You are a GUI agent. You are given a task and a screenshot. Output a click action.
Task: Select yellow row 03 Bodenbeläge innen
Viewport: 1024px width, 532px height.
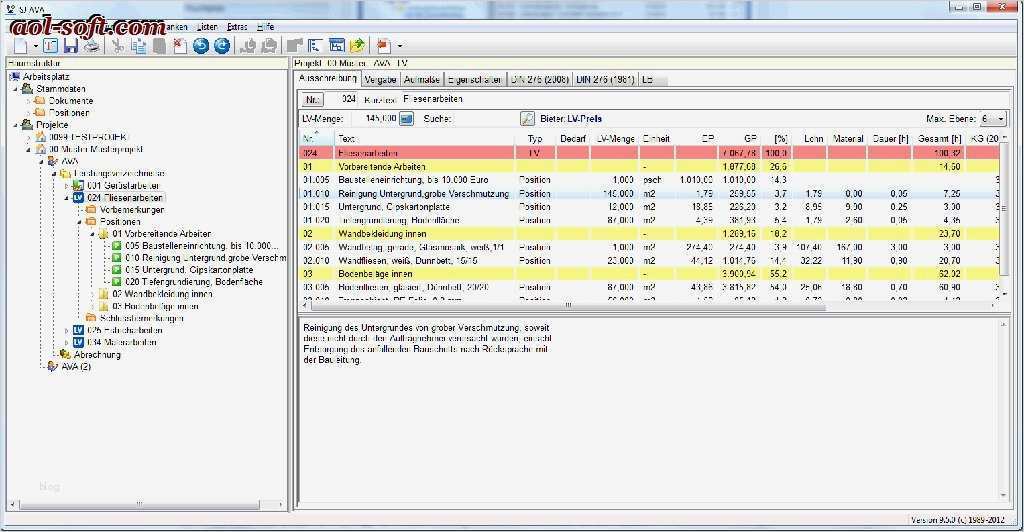pos(649,274)
